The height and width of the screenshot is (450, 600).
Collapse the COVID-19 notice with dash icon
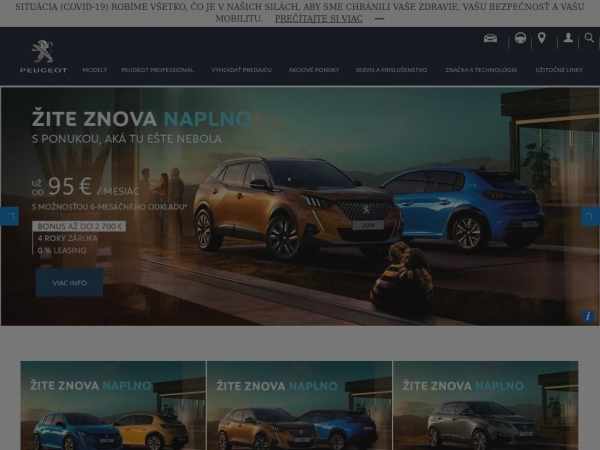pyautogui.click(x=380, y=18)
